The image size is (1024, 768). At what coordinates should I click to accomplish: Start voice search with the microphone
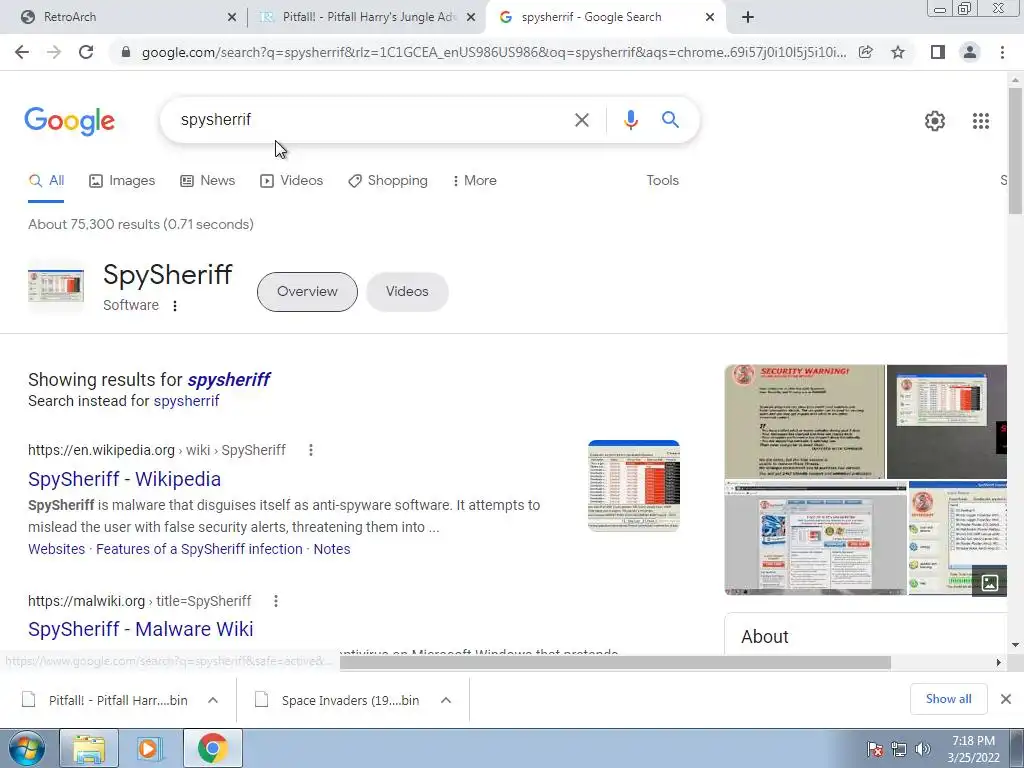tap(630, 120)
